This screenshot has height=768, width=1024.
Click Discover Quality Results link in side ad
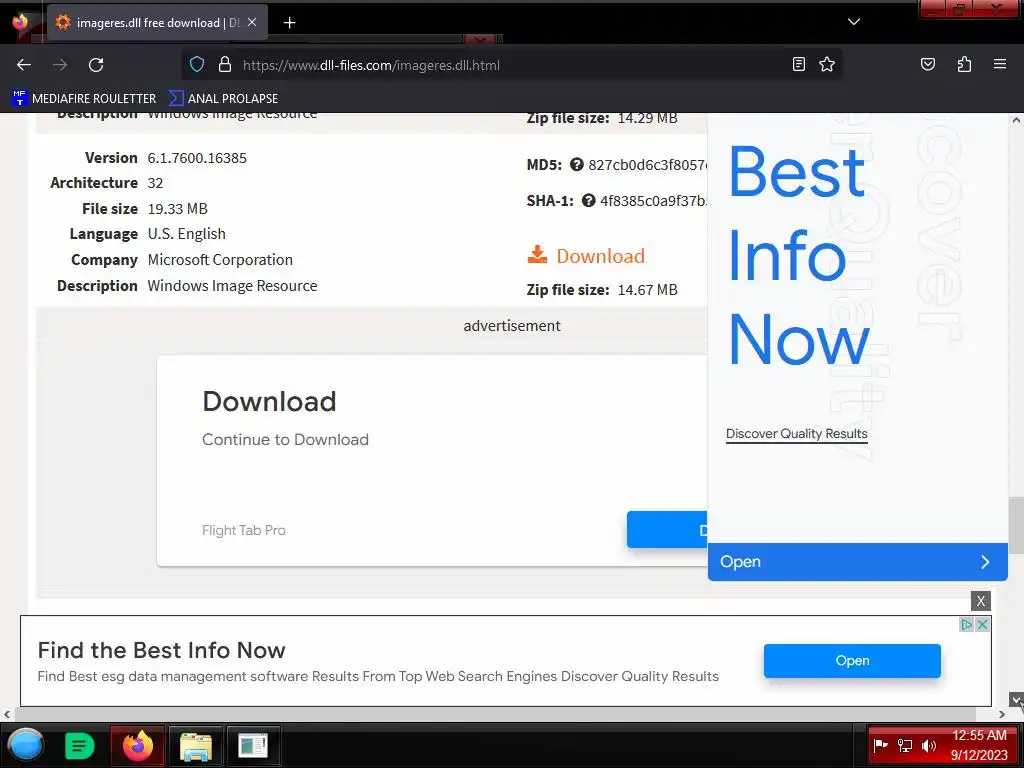click(797, 434)
